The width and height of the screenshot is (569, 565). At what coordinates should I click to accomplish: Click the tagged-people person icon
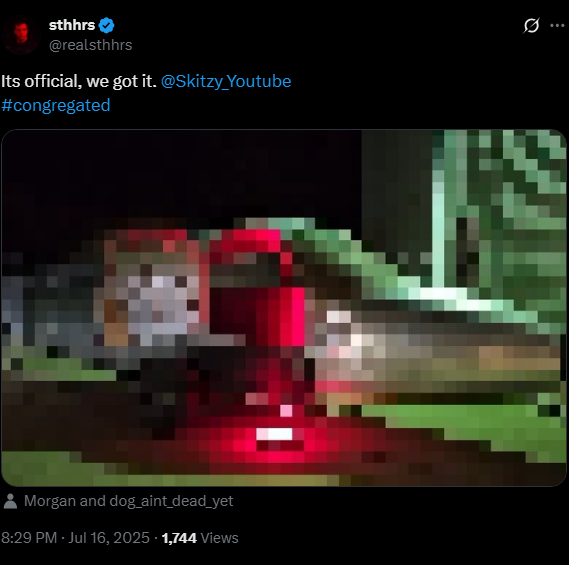10,501
